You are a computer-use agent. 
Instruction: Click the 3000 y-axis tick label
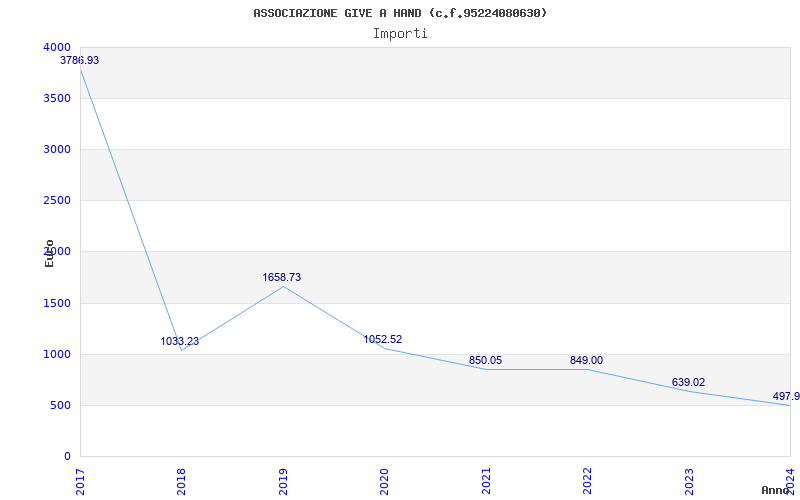point(57,149)
